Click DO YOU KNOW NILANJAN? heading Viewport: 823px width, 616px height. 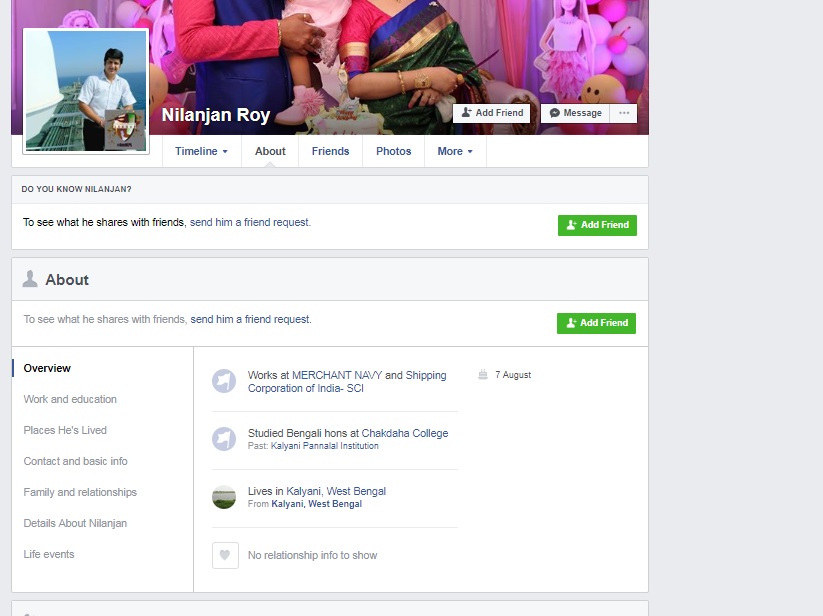pyautogui.click(x=77, y=189)
